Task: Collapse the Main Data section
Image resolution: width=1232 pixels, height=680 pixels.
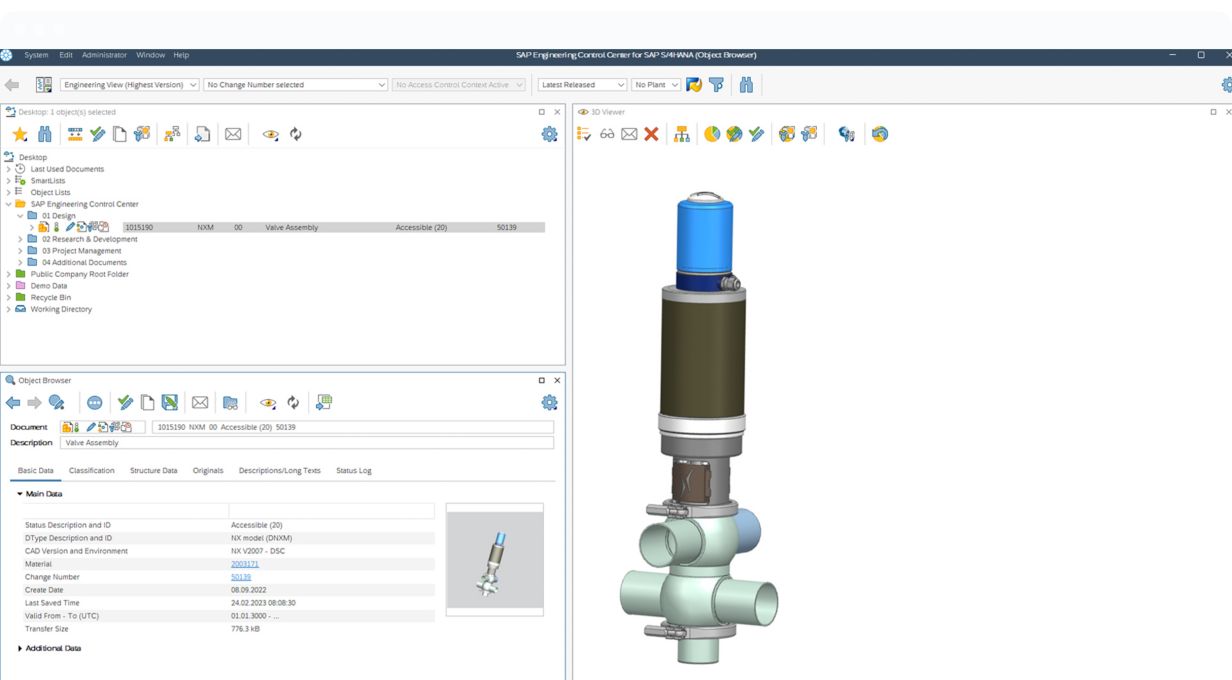Action: coord(20,494)
